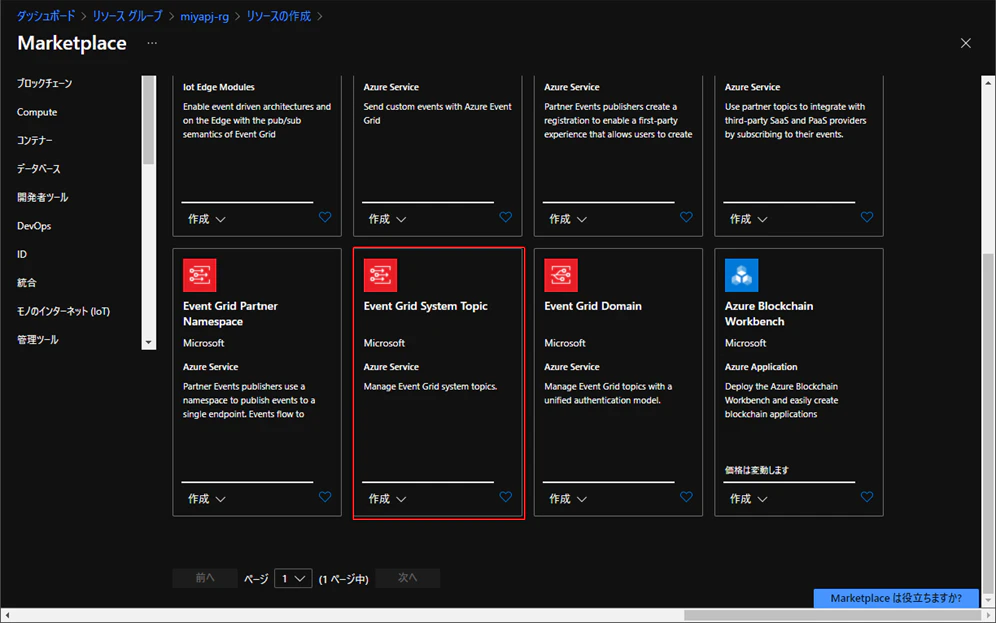This screenshot has height=623, width=996.
Task: Select モノのインターネット (IoT) category
Action: (64, 311)
